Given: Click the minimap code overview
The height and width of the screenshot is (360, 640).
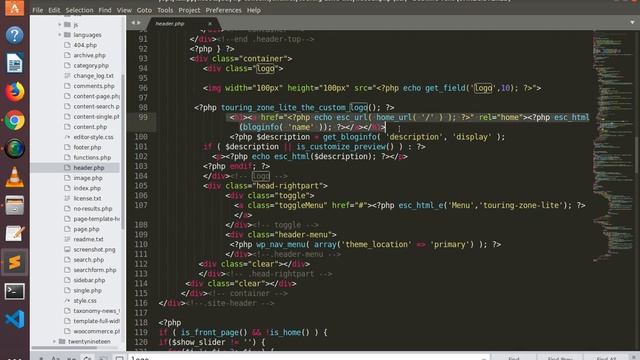Looking at the screenshot, I should click(612, 147).
